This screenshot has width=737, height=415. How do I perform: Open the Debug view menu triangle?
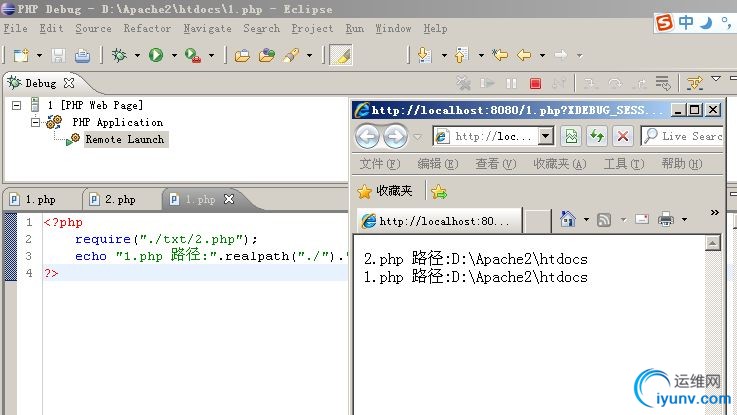[715, 78]
